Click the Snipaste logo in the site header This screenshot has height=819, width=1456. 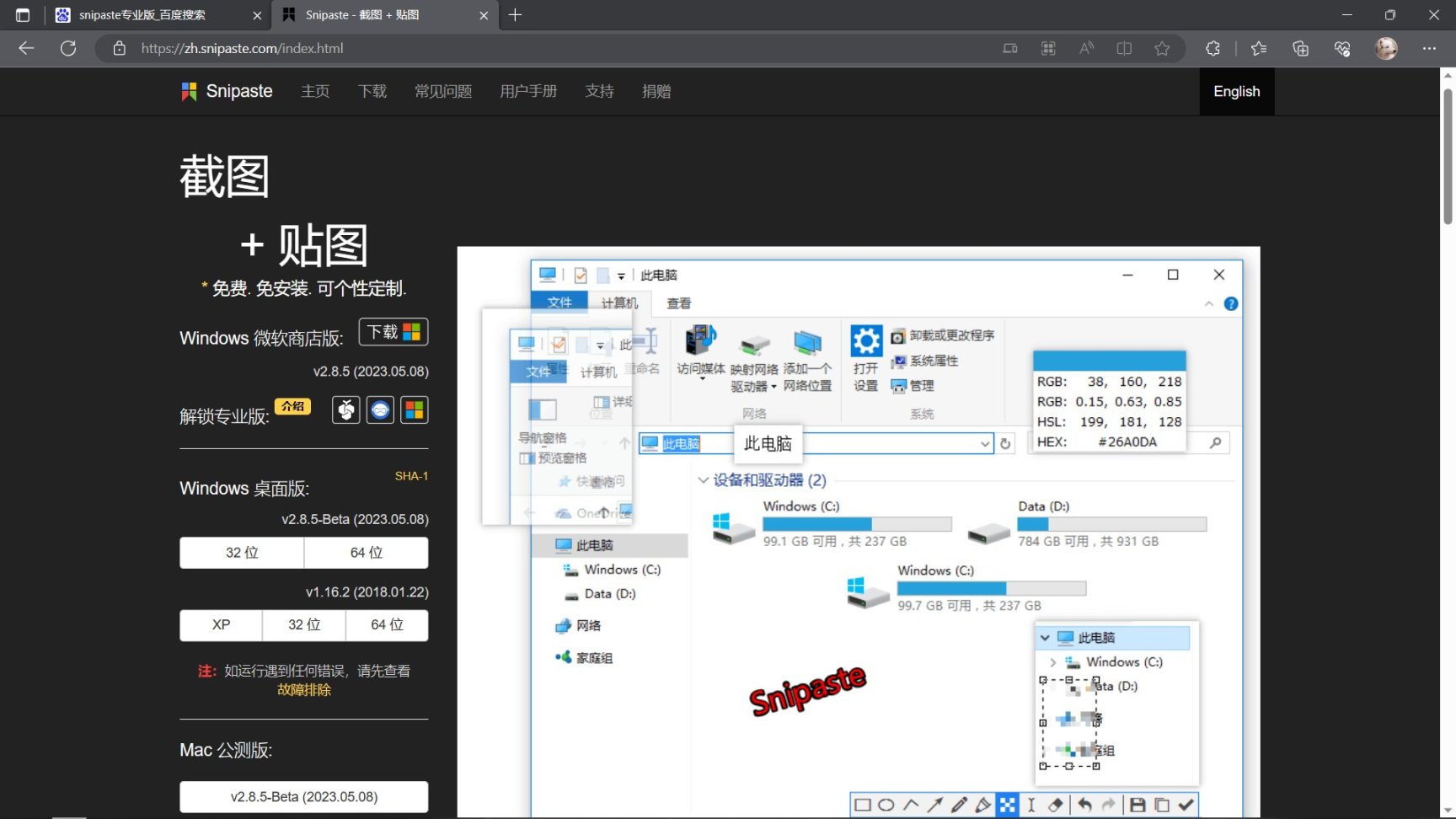pos(227,91)
